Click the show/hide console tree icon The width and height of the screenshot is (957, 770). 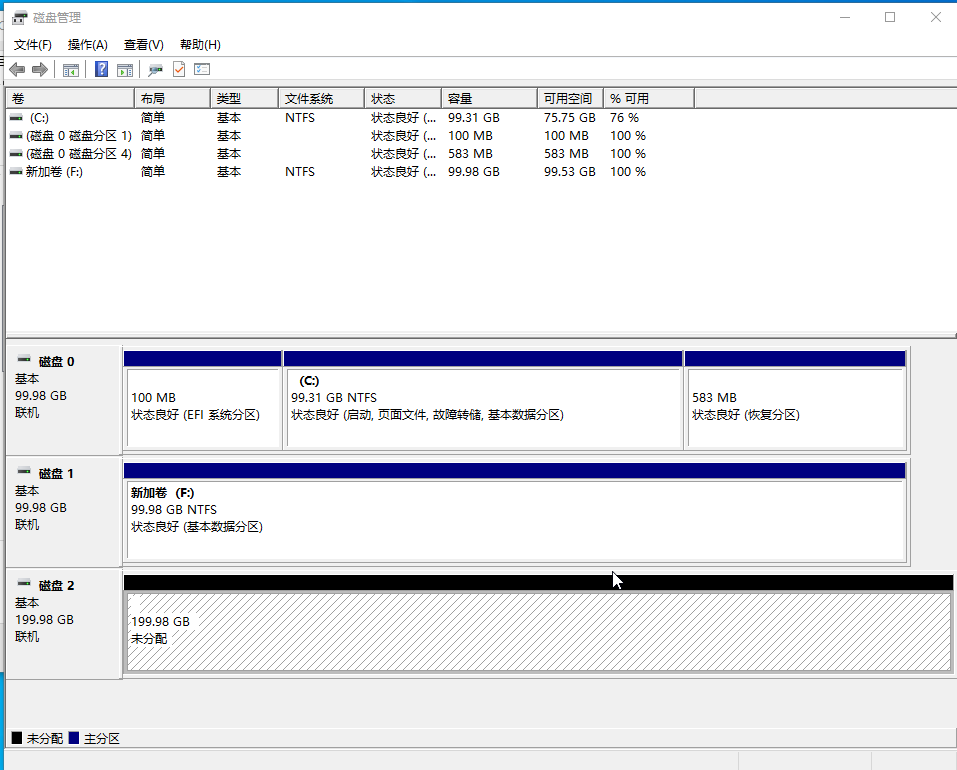coord(71,69)
